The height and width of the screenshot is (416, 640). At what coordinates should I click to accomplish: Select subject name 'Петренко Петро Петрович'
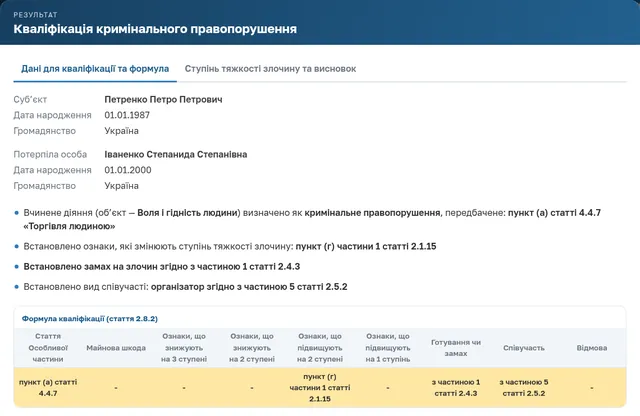coord(163,100)
